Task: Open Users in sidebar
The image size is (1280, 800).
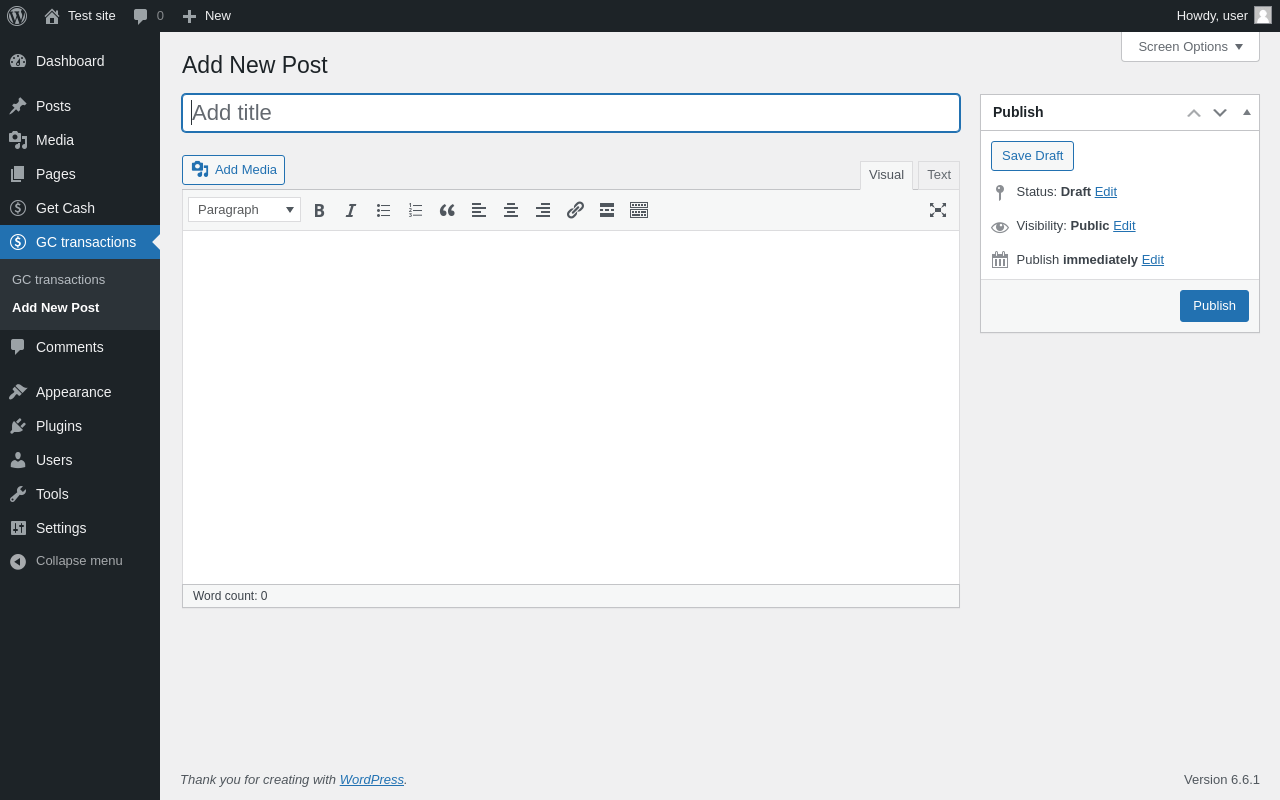Action: [x=80, y=460]
